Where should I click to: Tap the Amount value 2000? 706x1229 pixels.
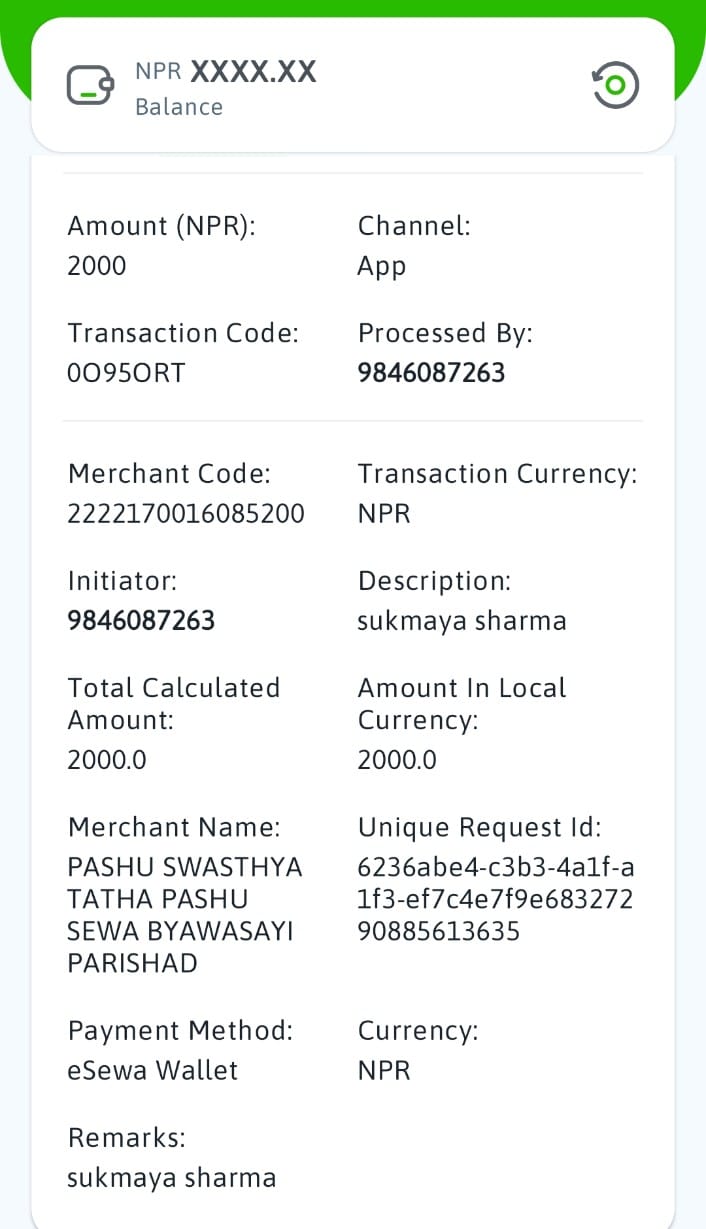click(97, 266)
